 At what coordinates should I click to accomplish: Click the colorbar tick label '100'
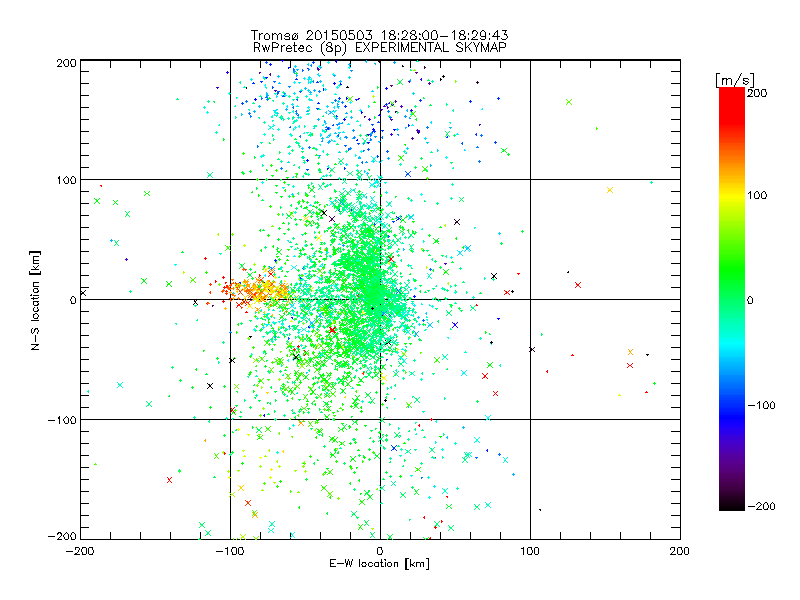coord(757,195)
